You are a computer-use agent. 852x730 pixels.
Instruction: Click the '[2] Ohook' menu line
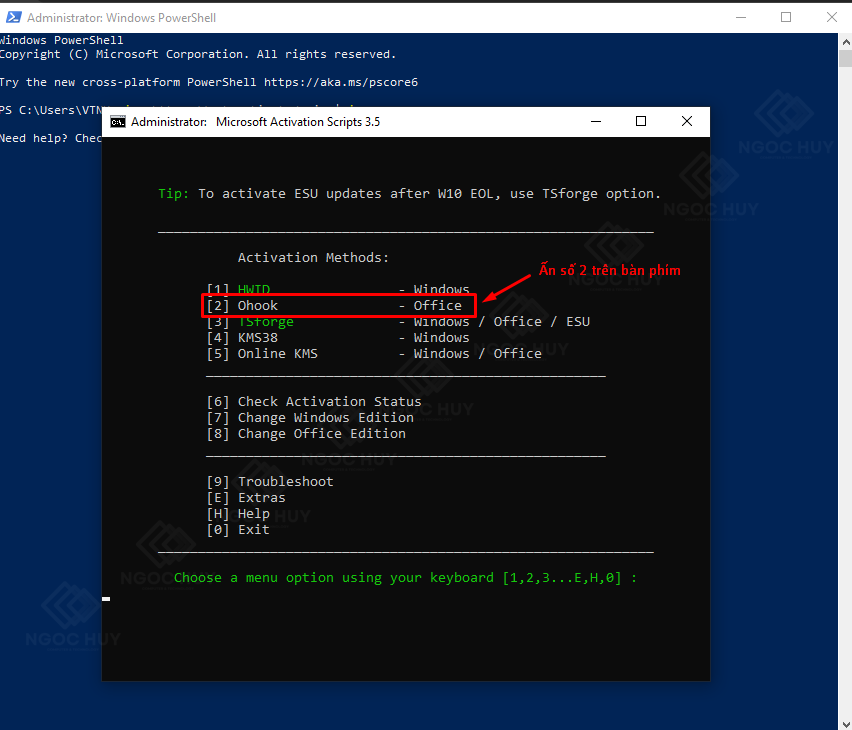pyautogui.click(x=334, y=305)
